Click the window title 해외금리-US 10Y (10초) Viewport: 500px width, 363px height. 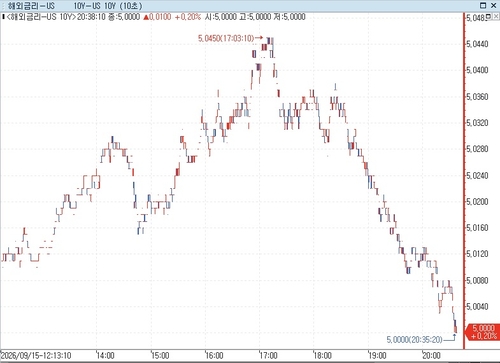[75, 6]
